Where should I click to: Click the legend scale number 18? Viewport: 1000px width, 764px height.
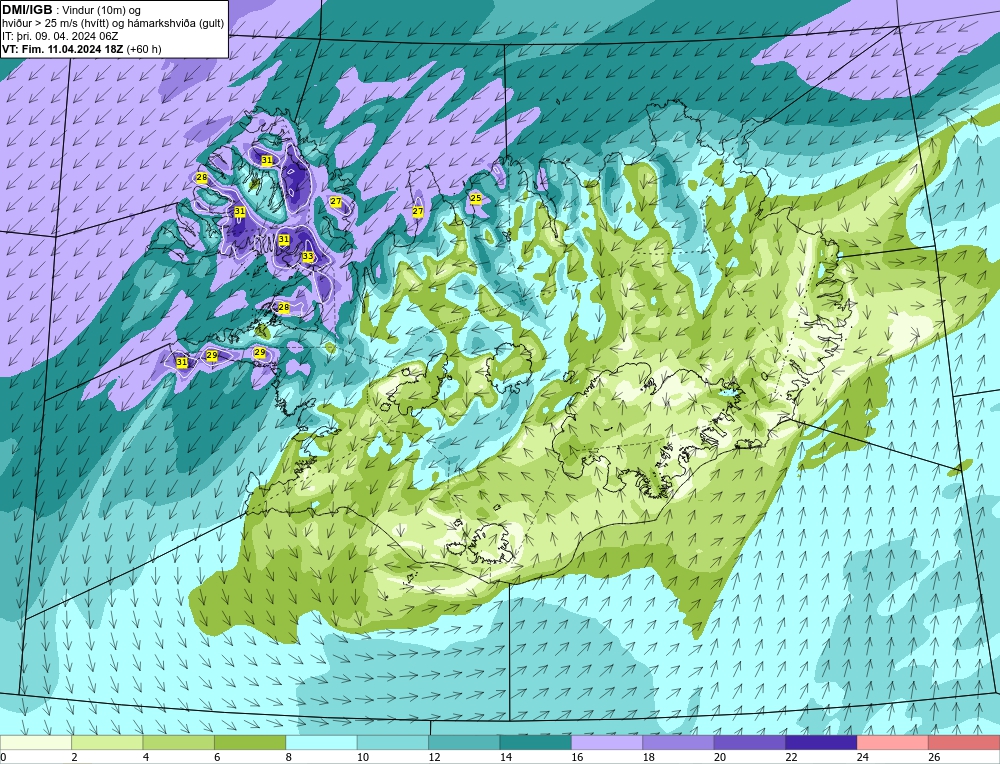coord(649,758)
